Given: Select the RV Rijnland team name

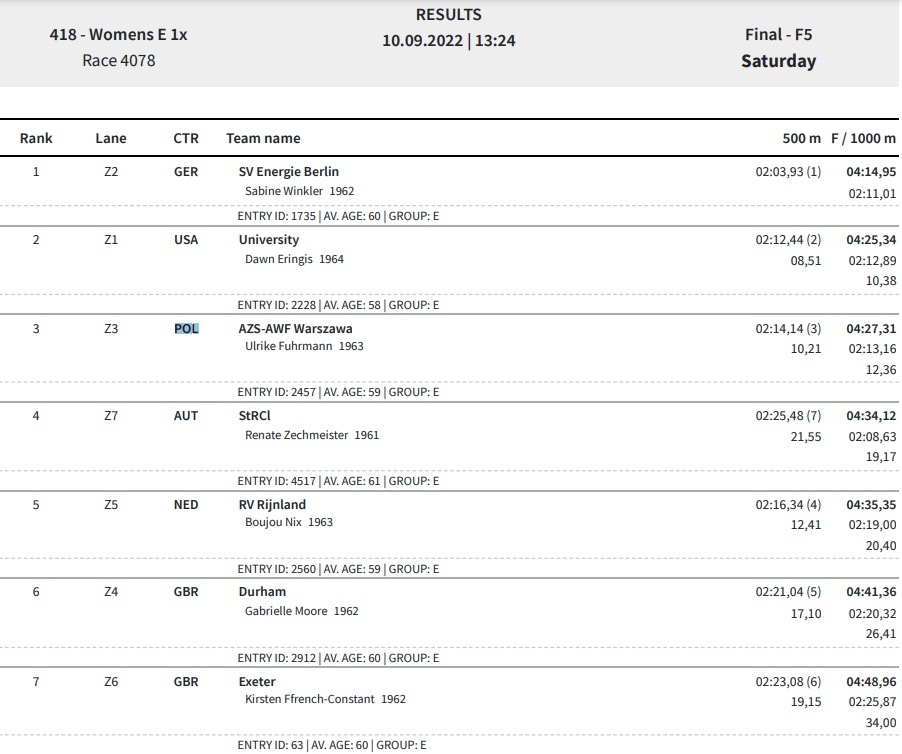Looking at the screenshot, I should coord(272,504).
